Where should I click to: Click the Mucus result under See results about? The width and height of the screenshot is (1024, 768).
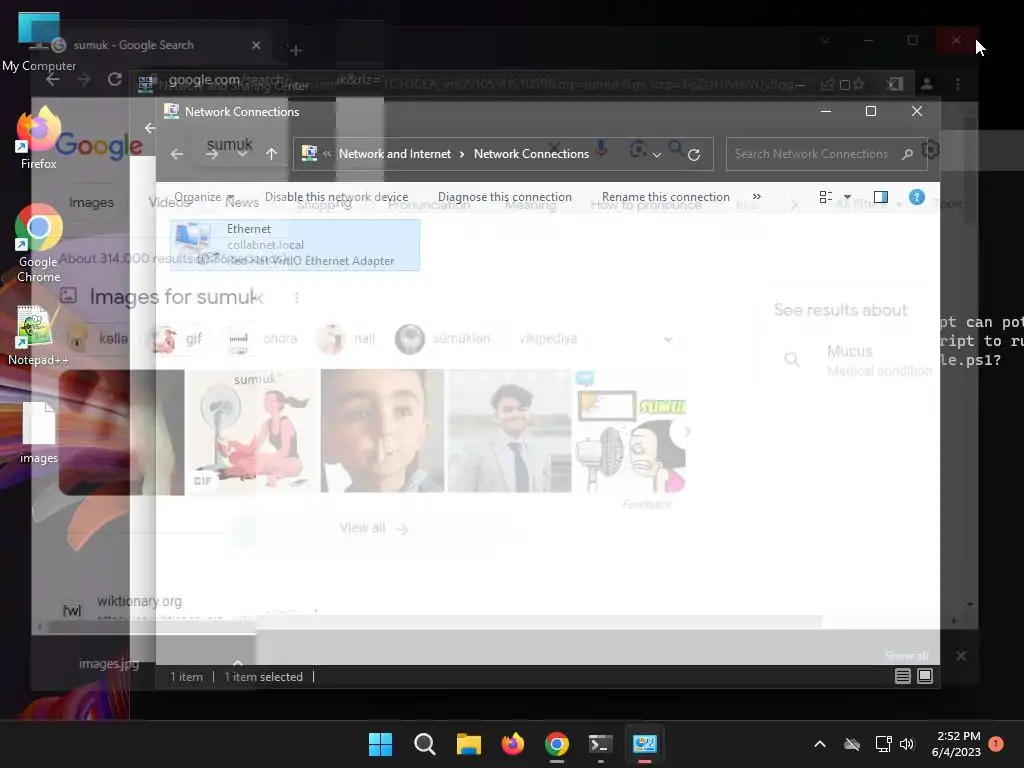pyautogui.click(x=850, y=351)
